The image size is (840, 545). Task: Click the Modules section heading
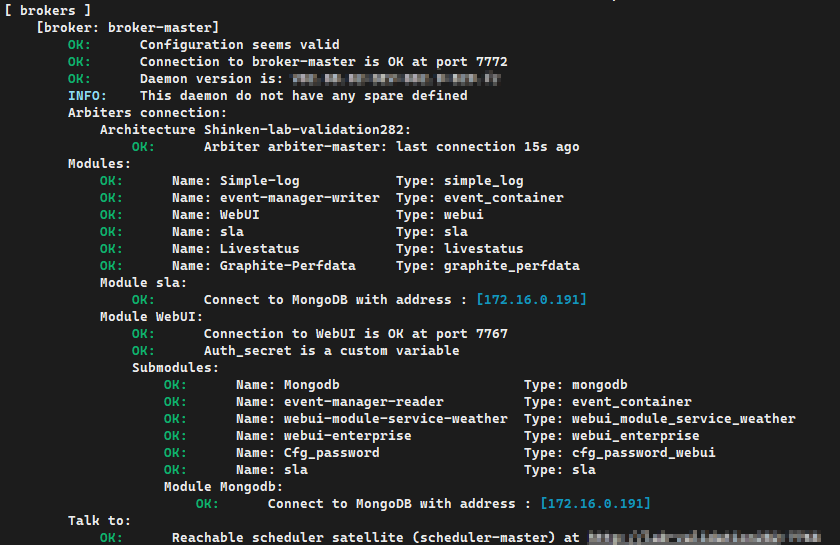pyautogui.click(x=99, y=164)
